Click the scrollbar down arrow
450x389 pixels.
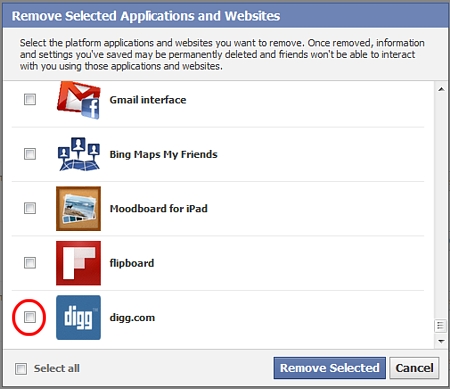tap(441, 341)
